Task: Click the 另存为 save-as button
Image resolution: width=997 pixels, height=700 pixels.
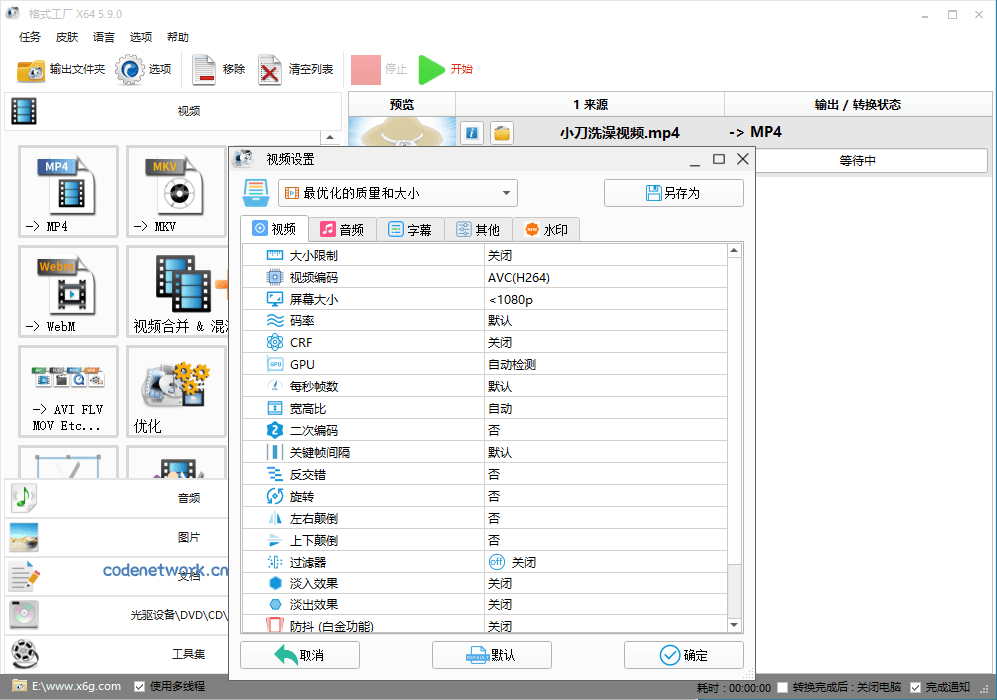Action: pyautogui.click(x=673, y=193)
